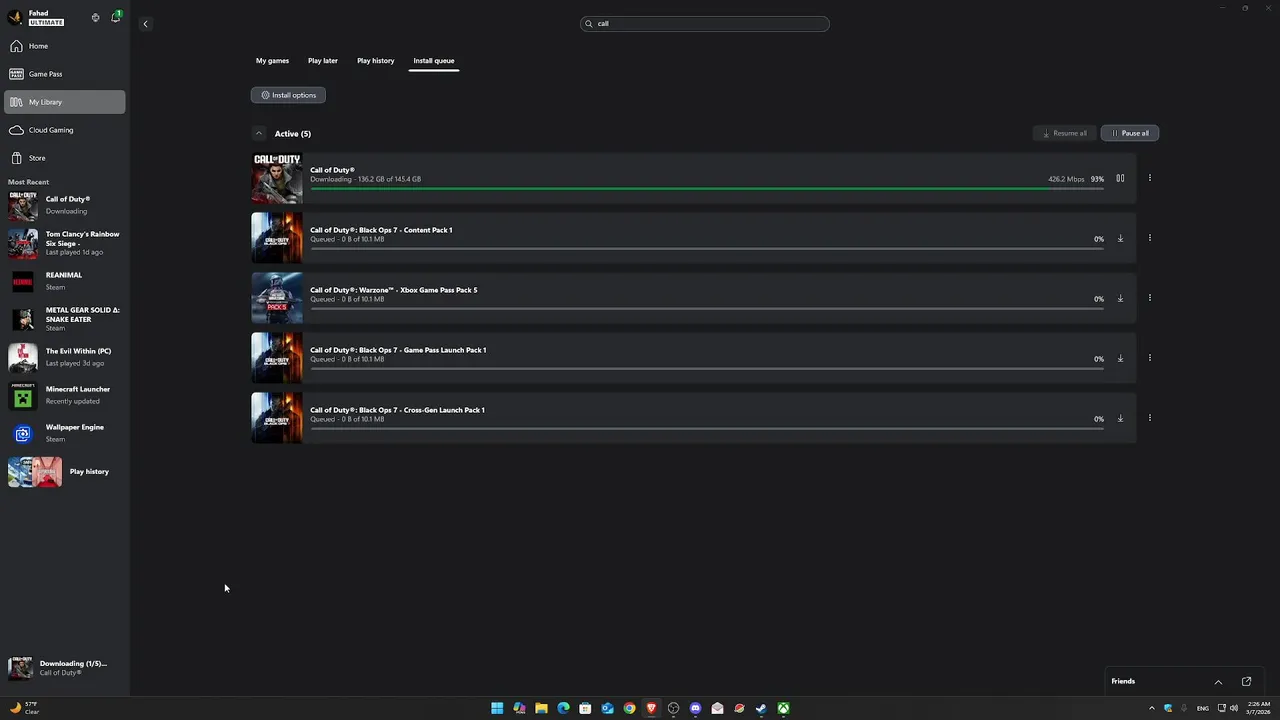Viewport: 1280px width, 720px height.
Task: Open Play history in the sidebar
Action: click(x=65, y=472)
